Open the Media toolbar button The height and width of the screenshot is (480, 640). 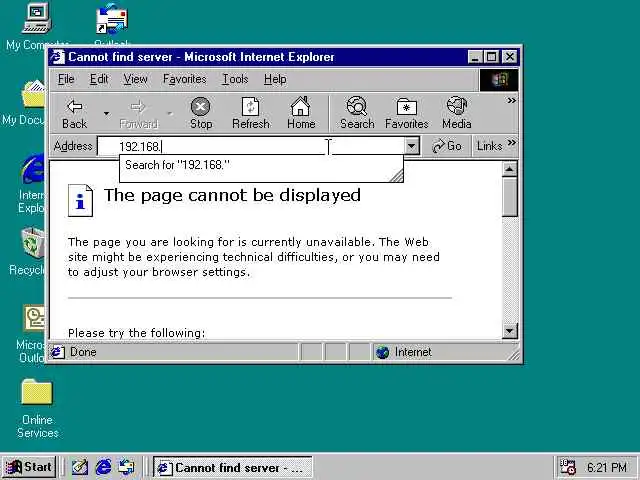[457, 113]
